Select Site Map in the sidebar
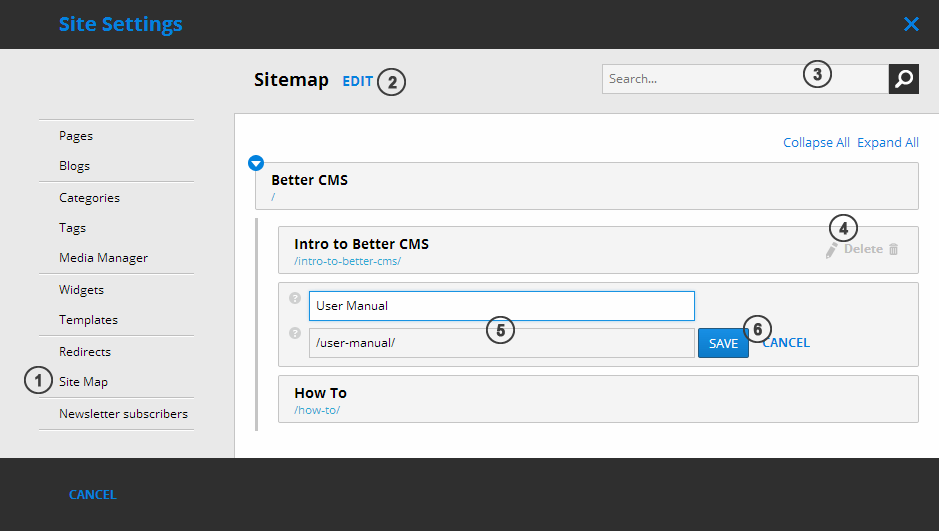The image size is (939, 531). [x=83, y=382]
